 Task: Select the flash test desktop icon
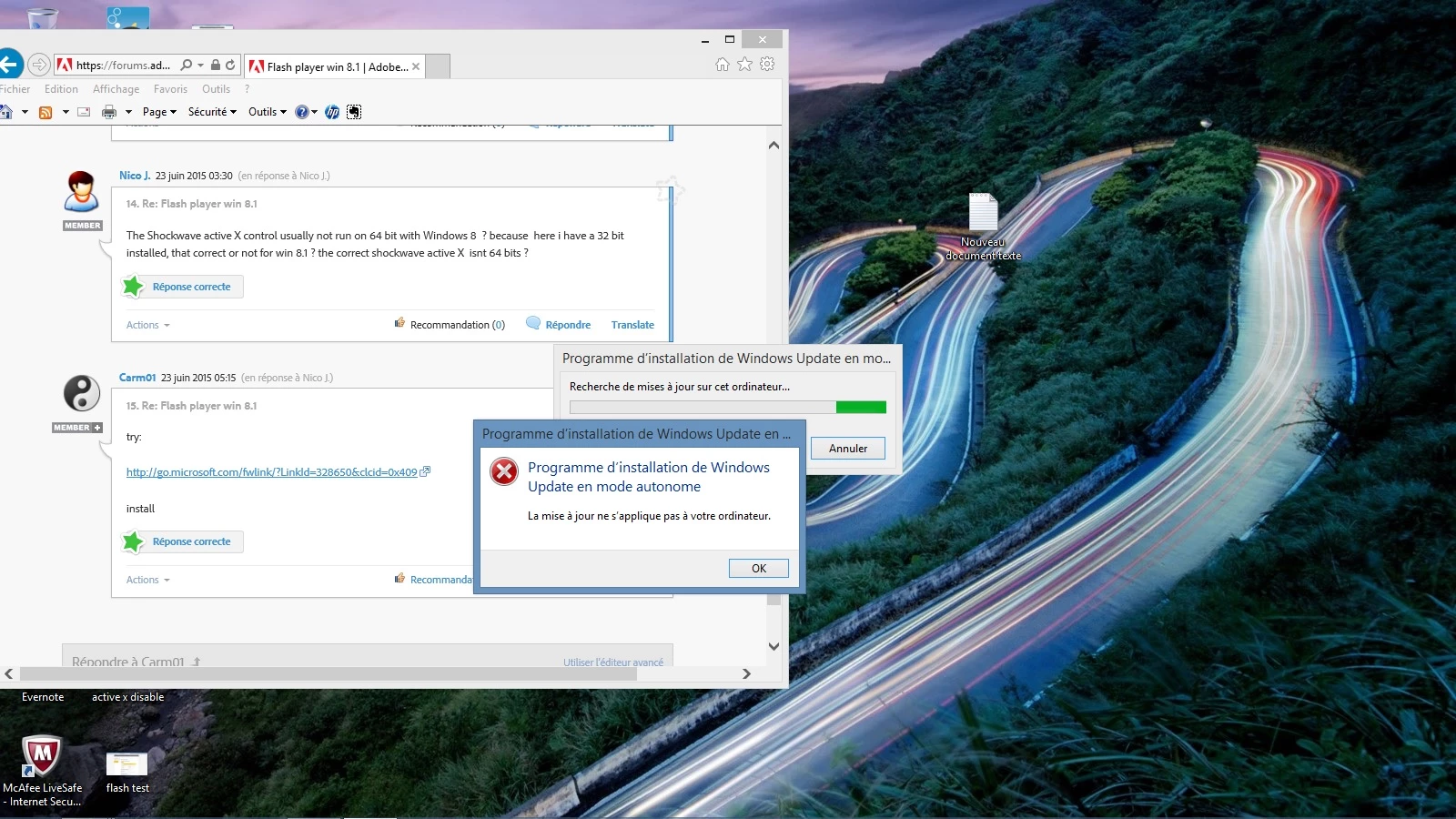(127, 772)
